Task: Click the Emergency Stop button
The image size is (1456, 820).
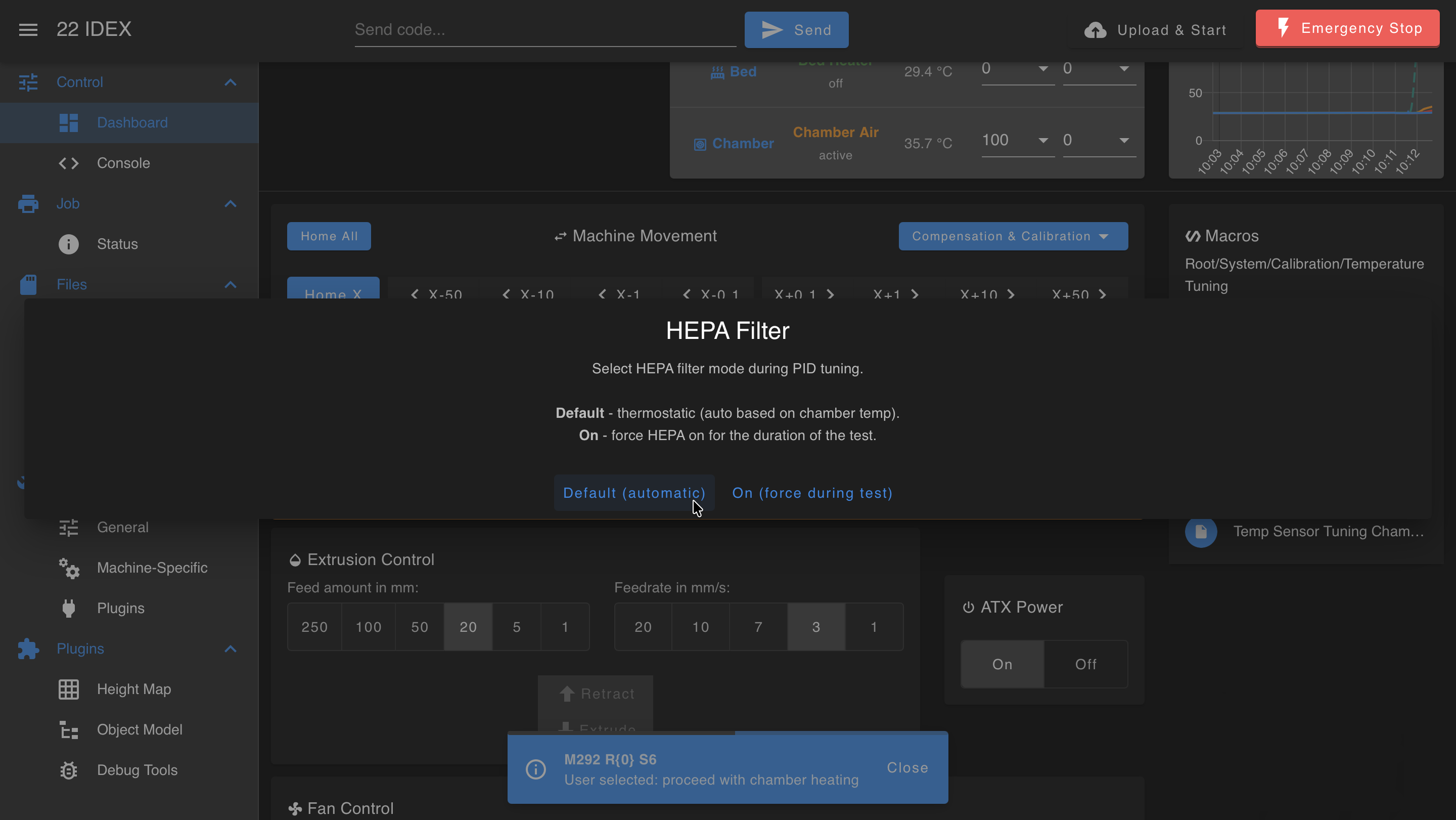Action: 1347,28
